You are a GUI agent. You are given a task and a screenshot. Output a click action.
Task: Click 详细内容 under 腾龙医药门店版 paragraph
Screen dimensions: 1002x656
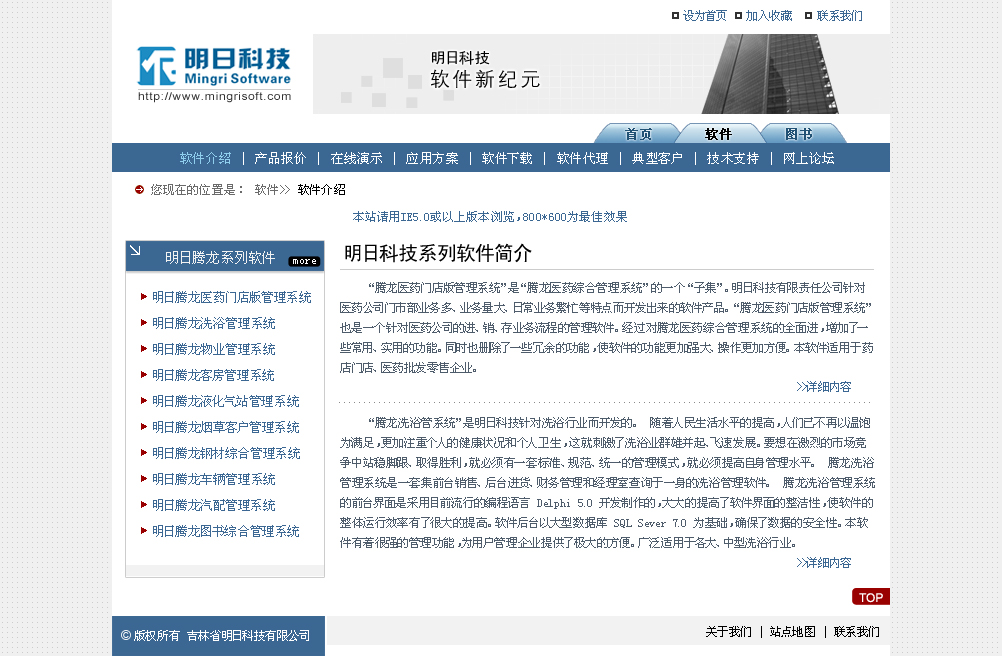point(824,386)
